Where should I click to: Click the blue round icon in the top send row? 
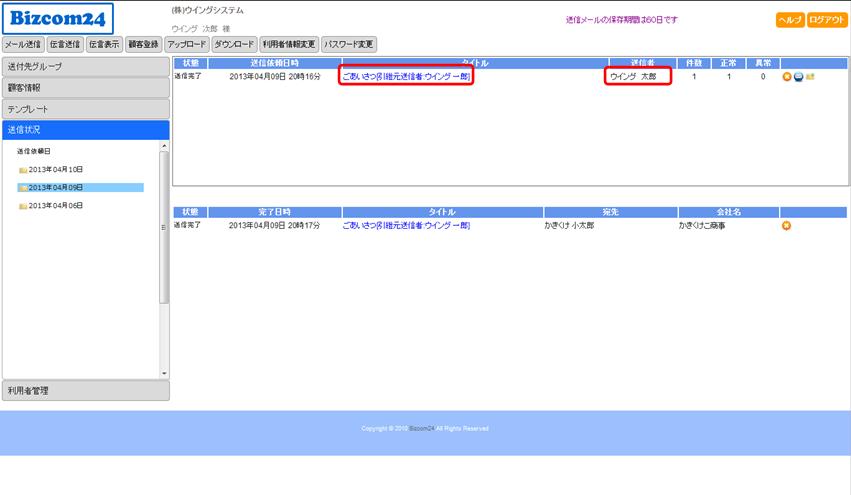click(798, 77)
